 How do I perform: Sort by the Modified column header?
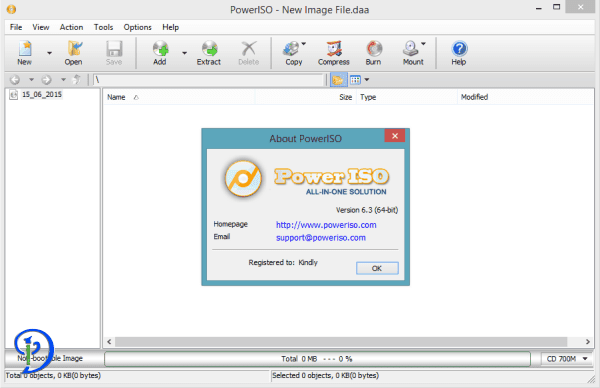[525, 97]
